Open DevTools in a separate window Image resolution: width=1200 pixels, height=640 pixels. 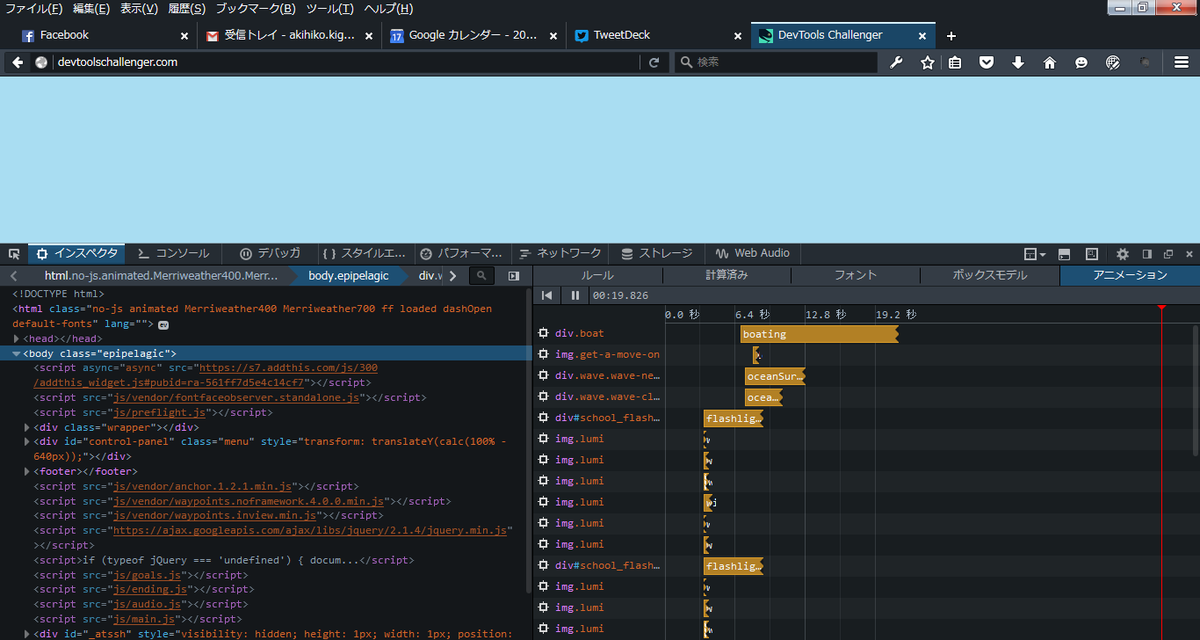click(x=1166, y=253)
